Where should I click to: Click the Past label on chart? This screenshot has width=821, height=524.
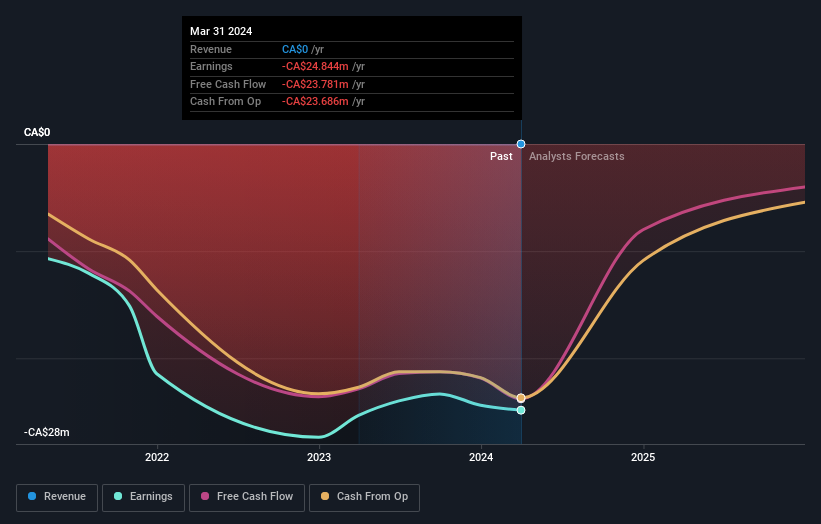click(x=501, y=157)
